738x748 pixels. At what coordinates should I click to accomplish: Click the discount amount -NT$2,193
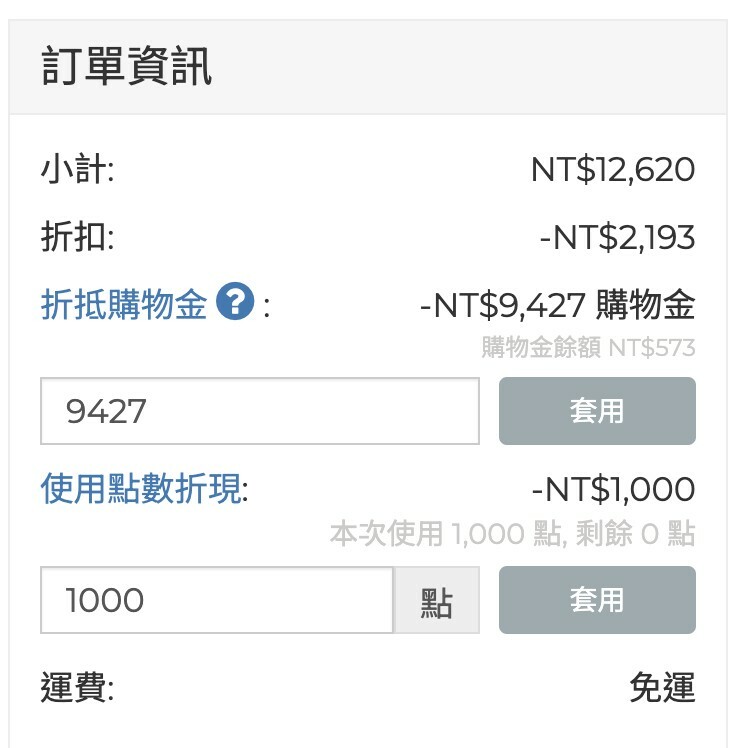(x=616, y=238)
